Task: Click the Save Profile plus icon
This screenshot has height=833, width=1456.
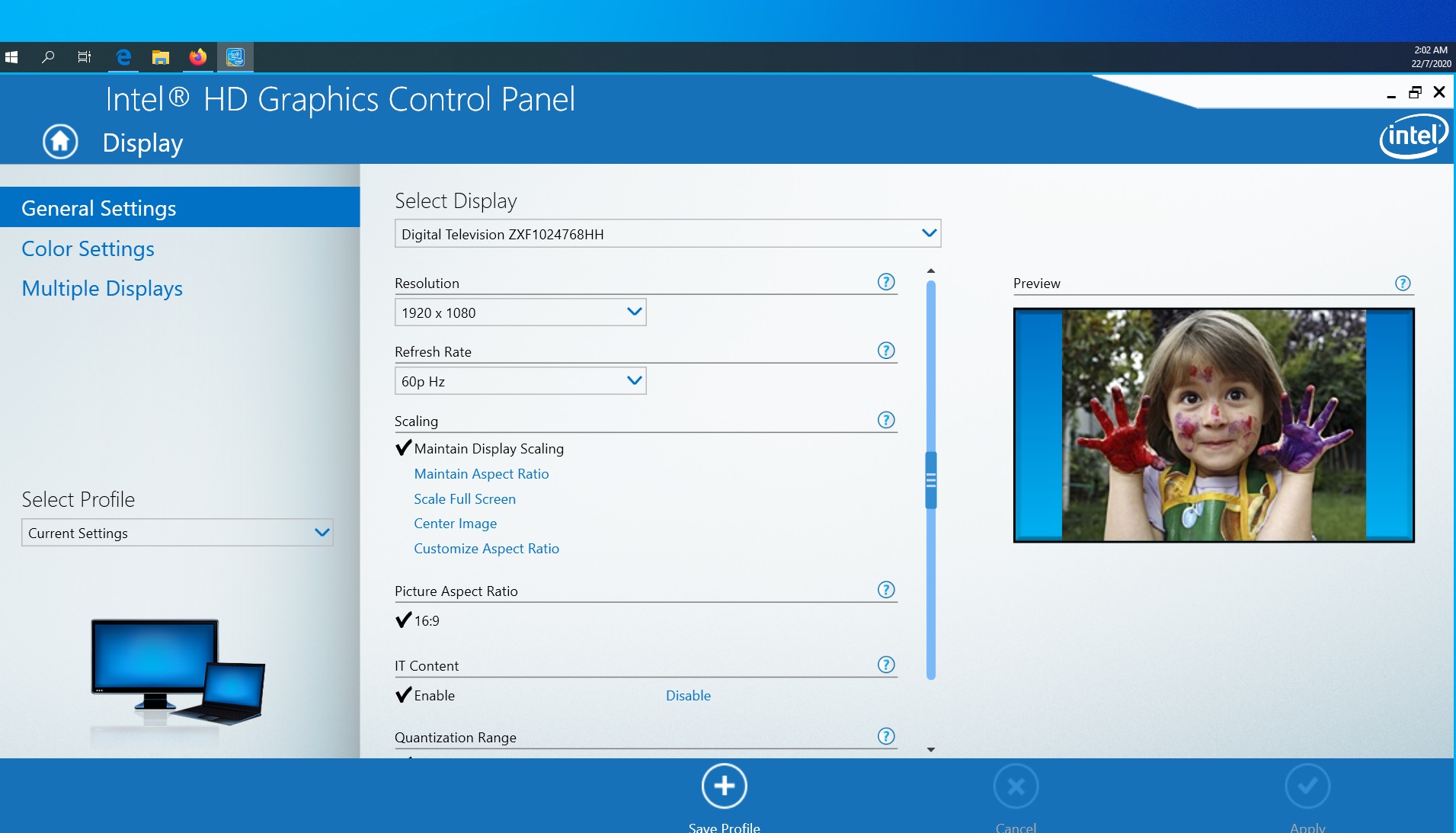Action: (x=724, y=786)
